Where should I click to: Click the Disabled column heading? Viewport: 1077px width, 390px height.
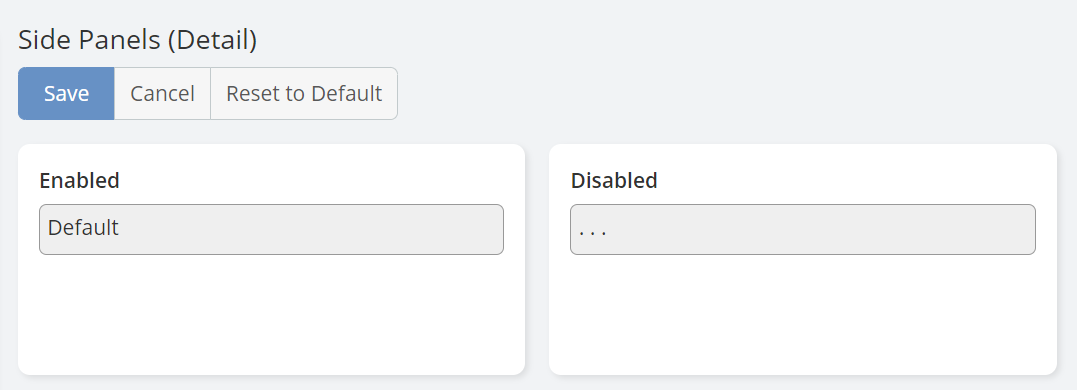point(614,181)
